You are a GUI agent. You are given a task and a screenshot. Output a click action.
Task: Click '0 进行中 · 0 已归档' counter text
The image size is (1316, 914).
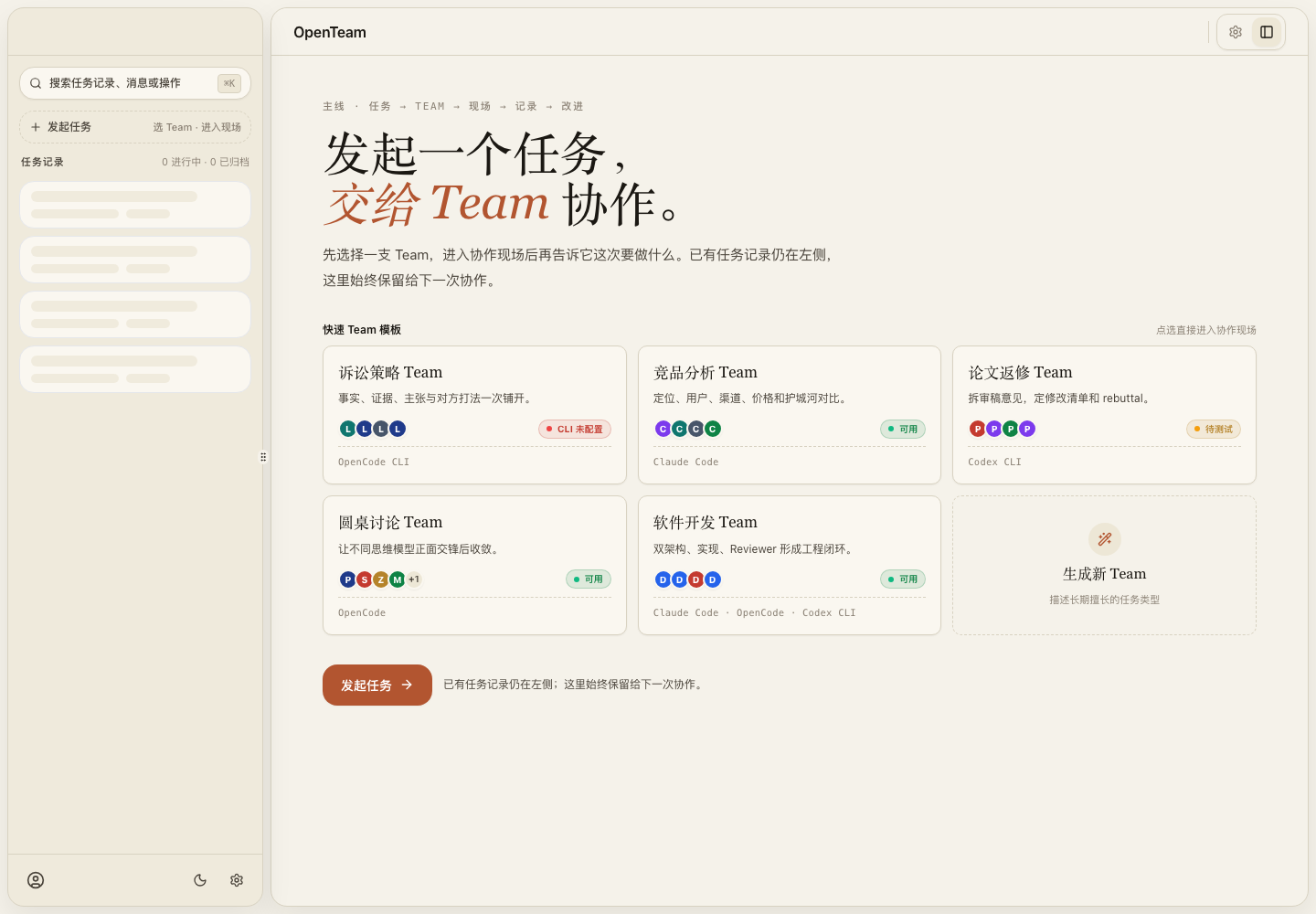tap(206, 162)
